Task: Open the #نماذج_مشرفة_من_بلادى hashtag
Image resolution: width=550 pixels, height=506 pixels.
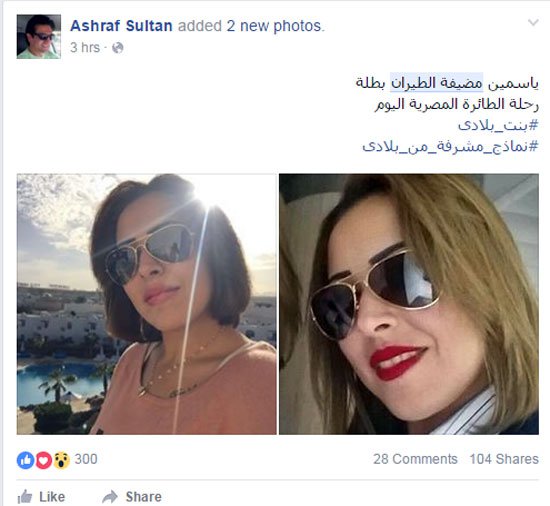Action: click(450, 146)
